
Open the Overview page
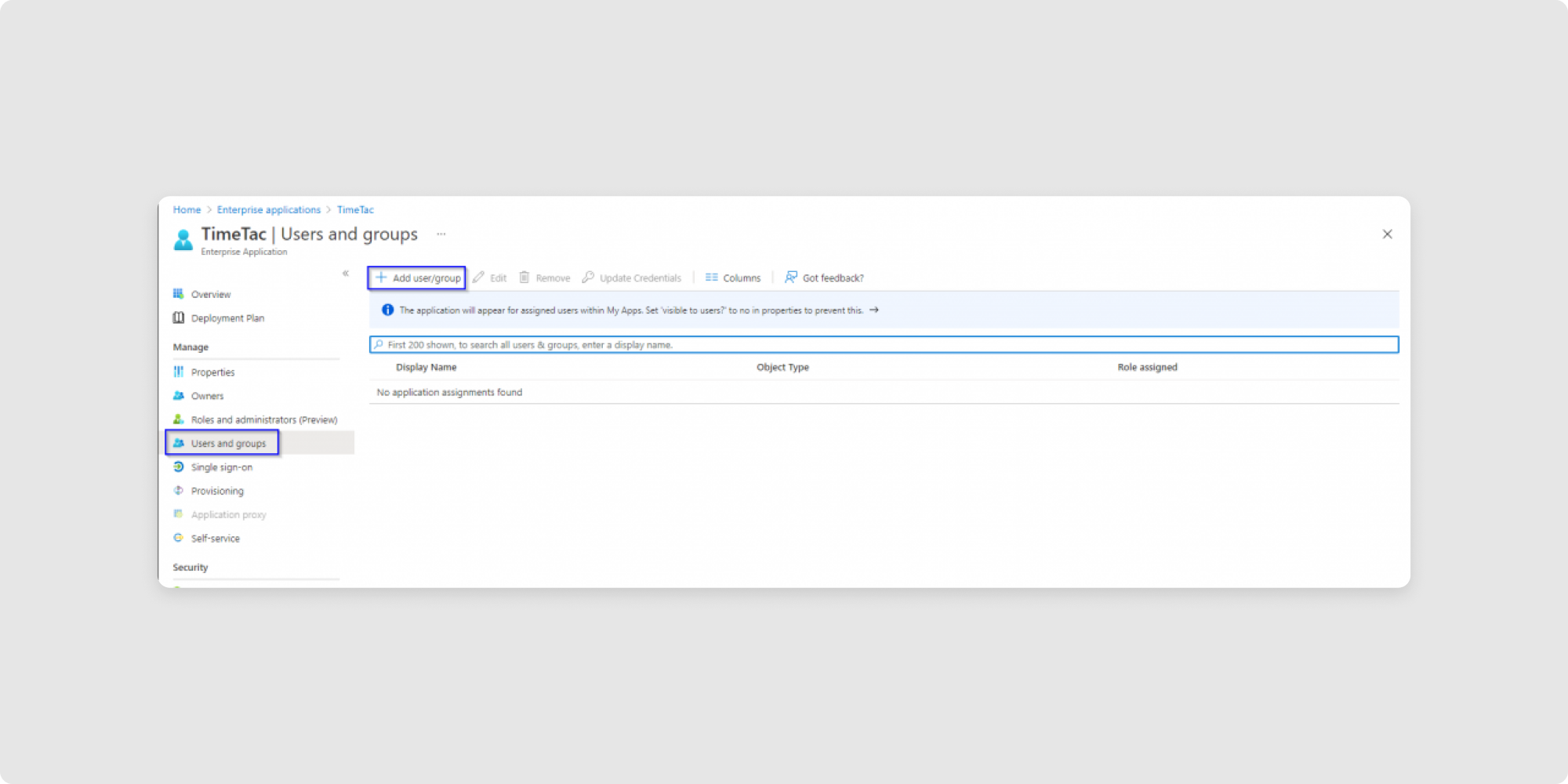pos(210,295)
